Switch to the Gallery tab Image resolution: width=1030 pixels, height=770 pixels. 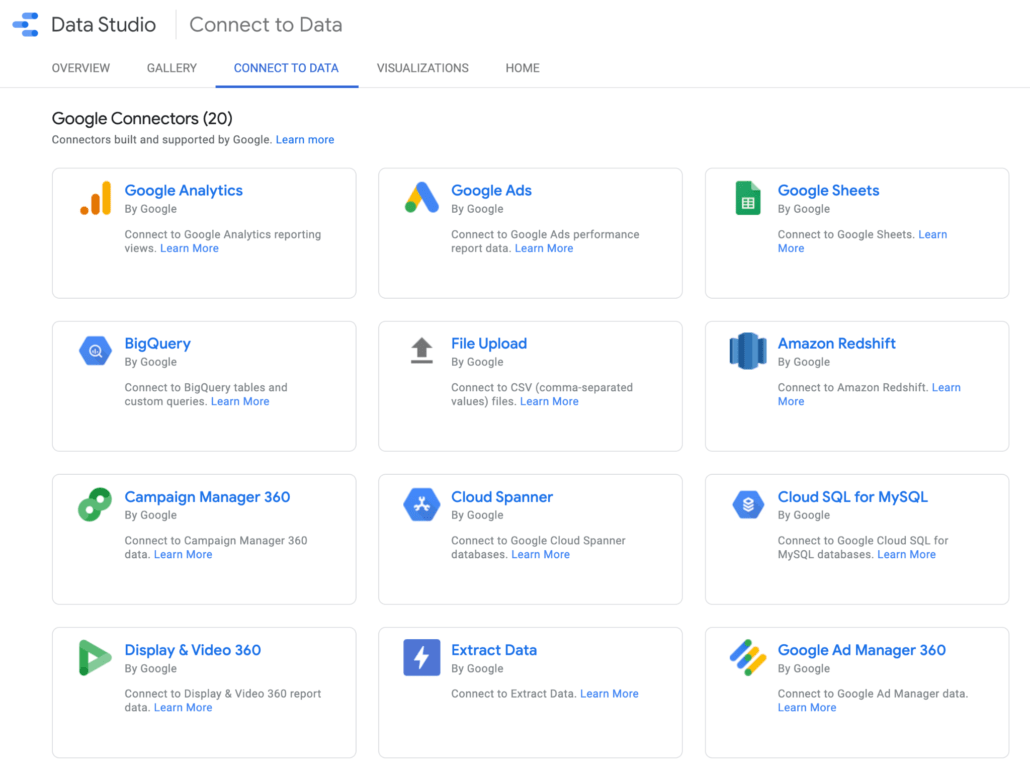pos(171,68)
